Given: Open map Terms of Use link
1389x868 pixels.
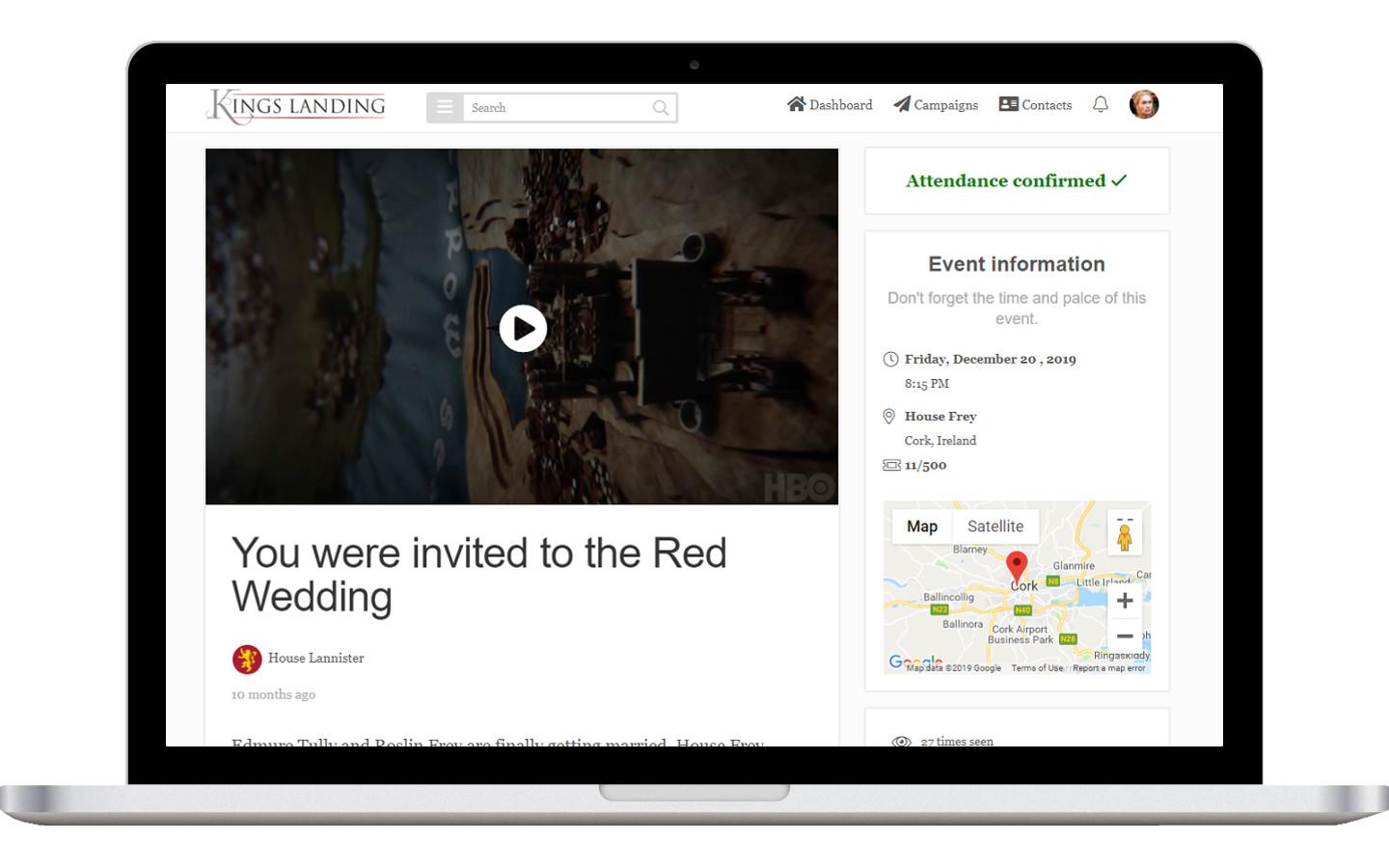Looking at the screenshot, I should coord(1037,667).
